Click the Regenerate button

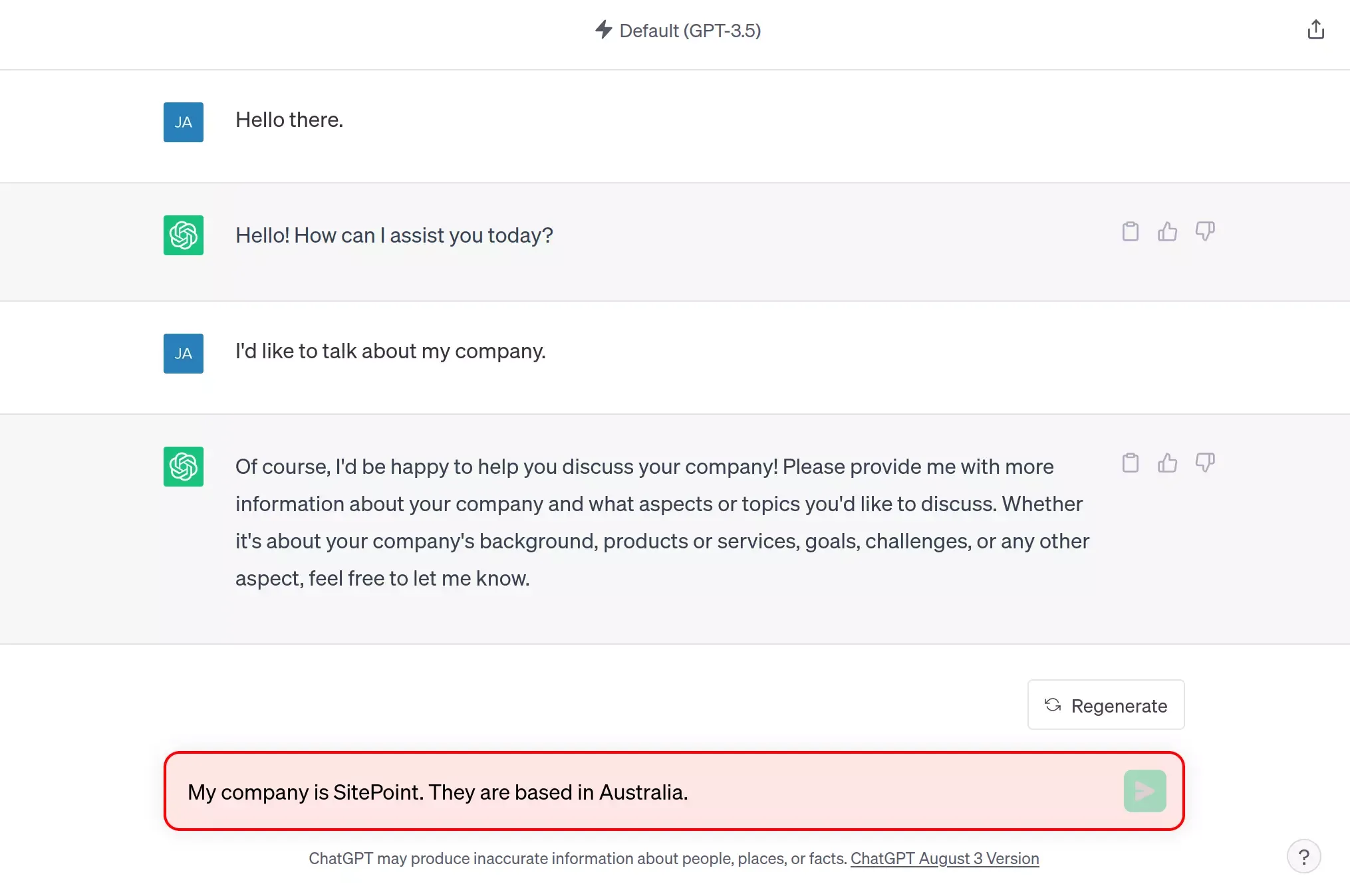point(1105,705)
